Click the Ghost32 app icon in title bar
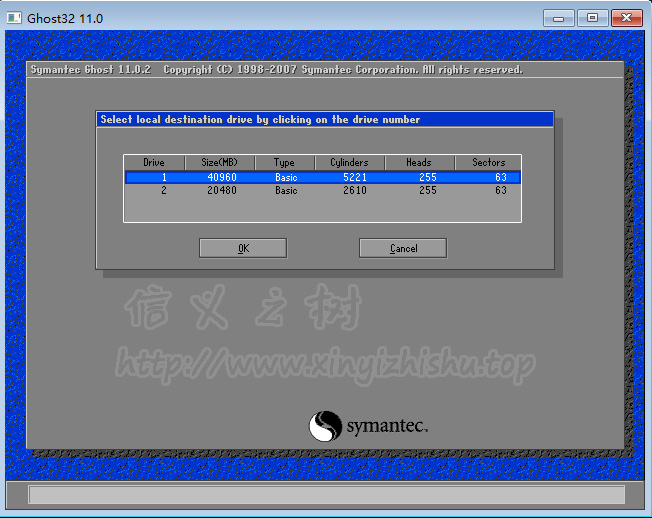The height and width of the screenshot is (518, 652). point(14,18)
